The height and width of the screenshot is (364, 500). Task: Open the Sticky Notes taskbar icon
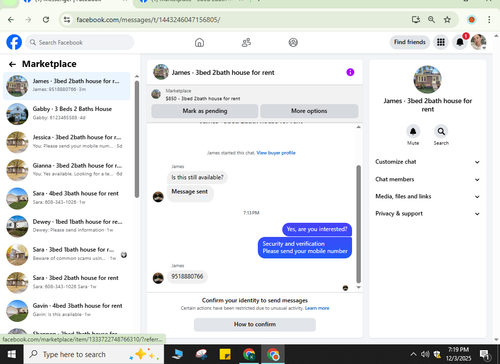pyautogui.click(x=225, y=354)
